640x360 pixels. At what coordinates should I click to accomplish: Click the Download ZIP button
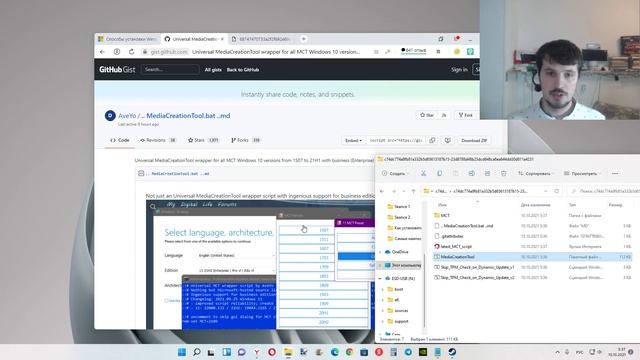click(474, 140)
